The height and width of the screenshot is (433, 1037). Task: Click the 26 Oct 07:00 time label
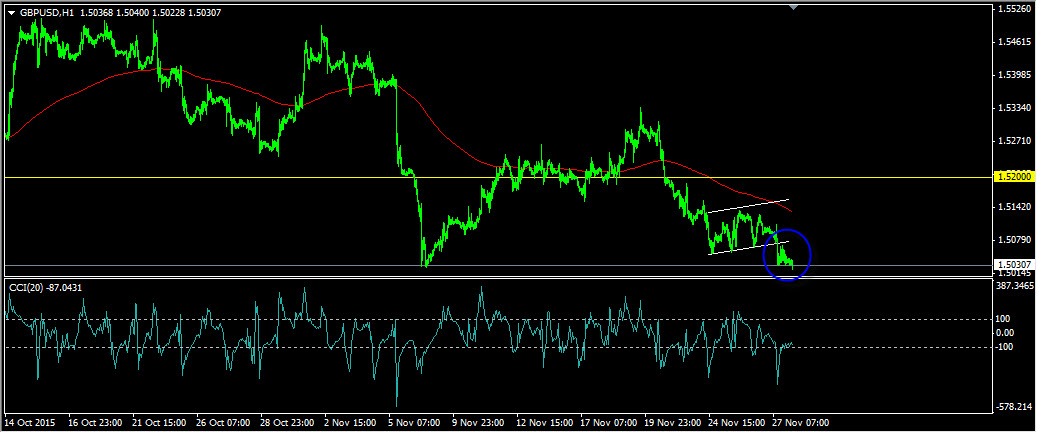224,422
